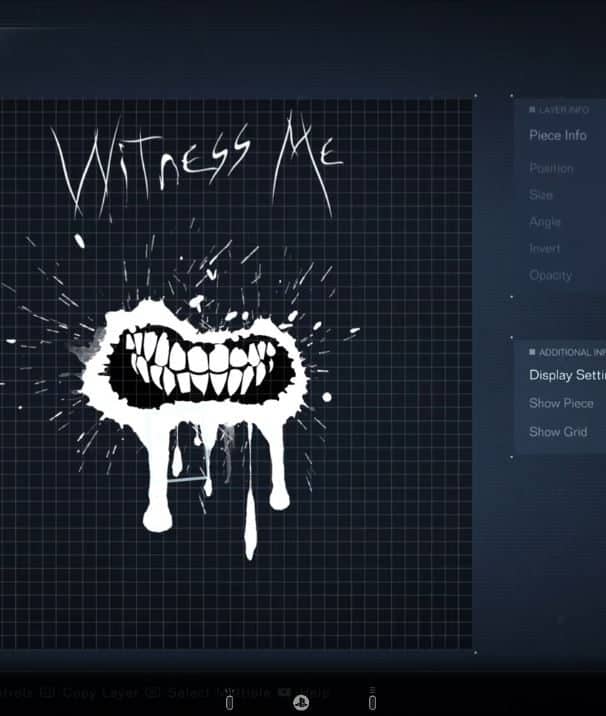Click the teeth mouth decal on canvas
The height and width of the screenshot is (716, 606).
202,368
